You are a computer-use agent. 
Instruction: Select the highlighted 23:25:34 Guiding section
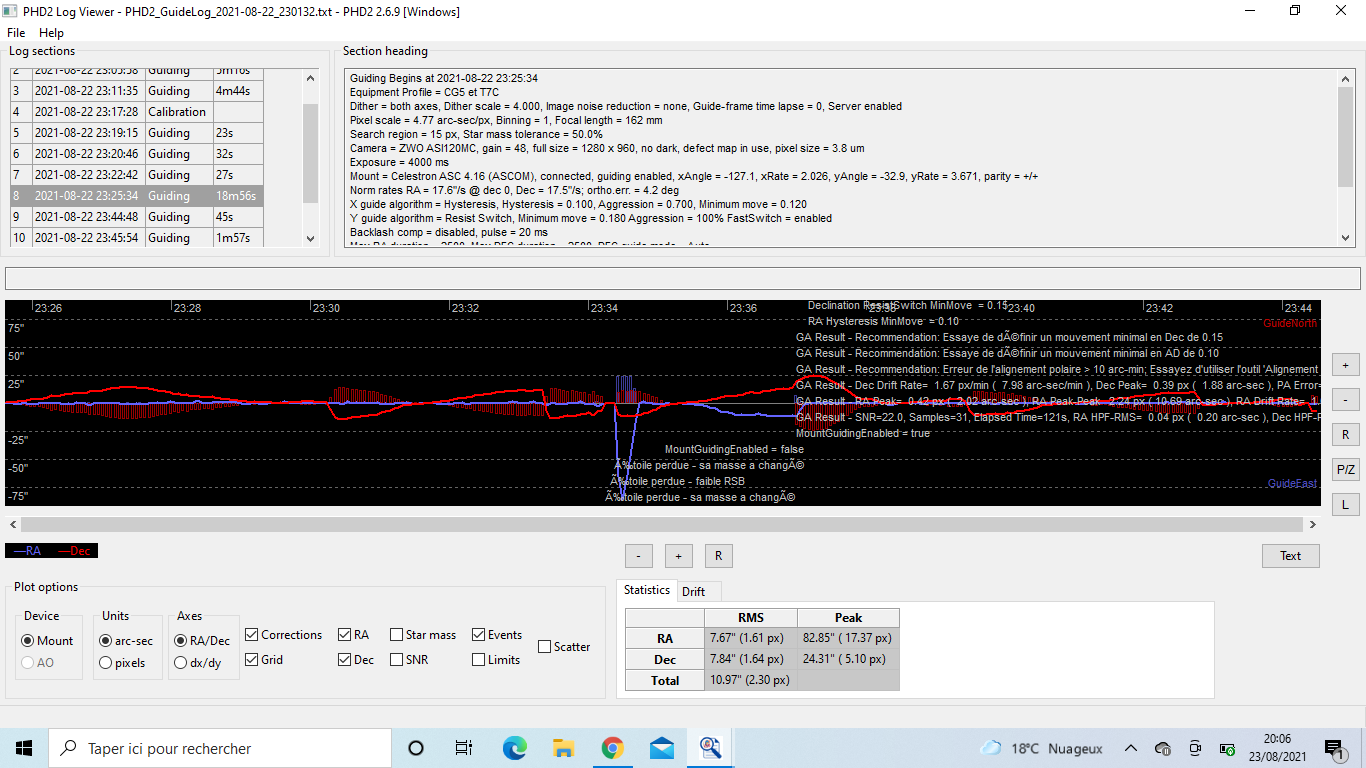[x=136, y=196]
